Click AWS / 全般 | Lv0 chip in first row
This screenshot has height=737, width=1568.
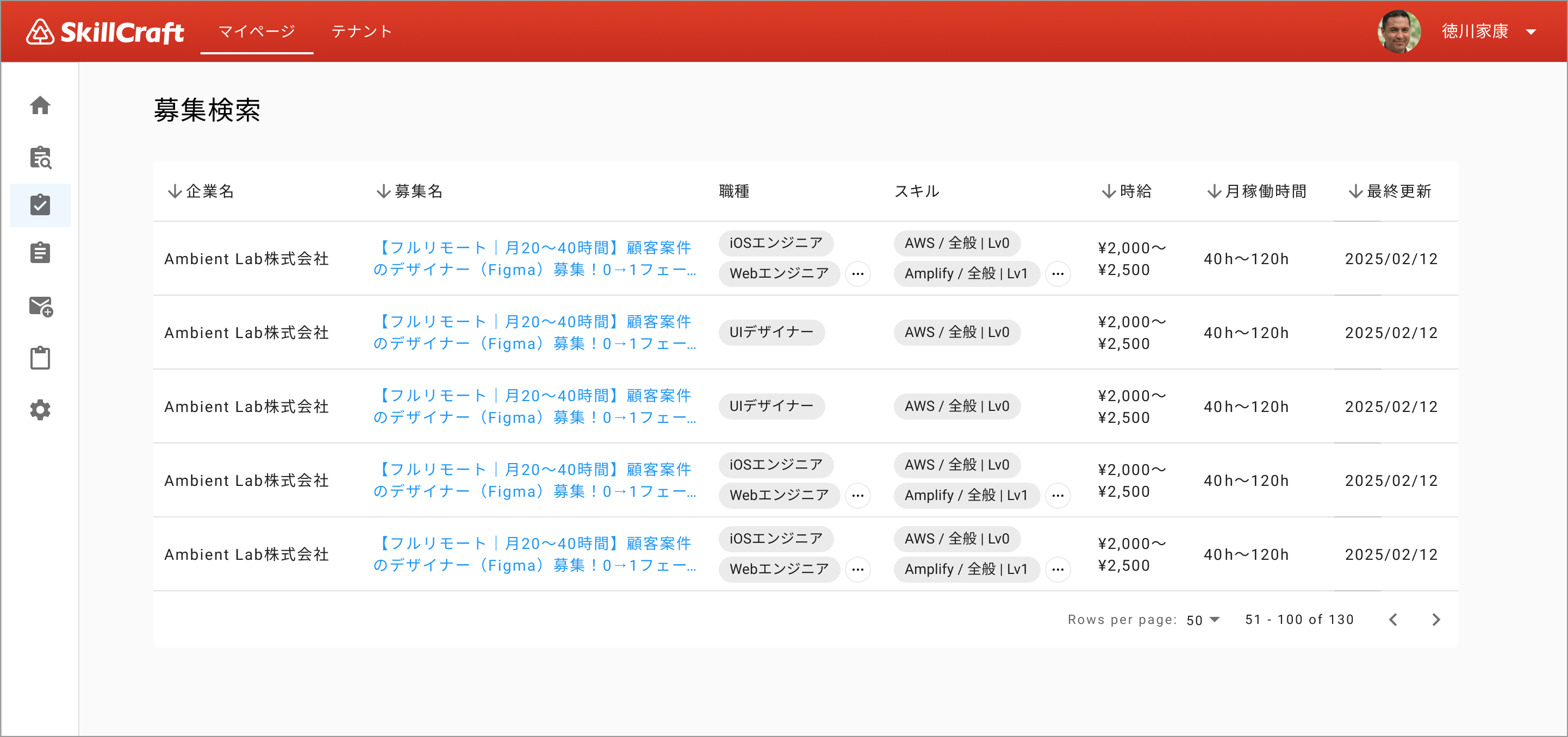pos(957,243)
